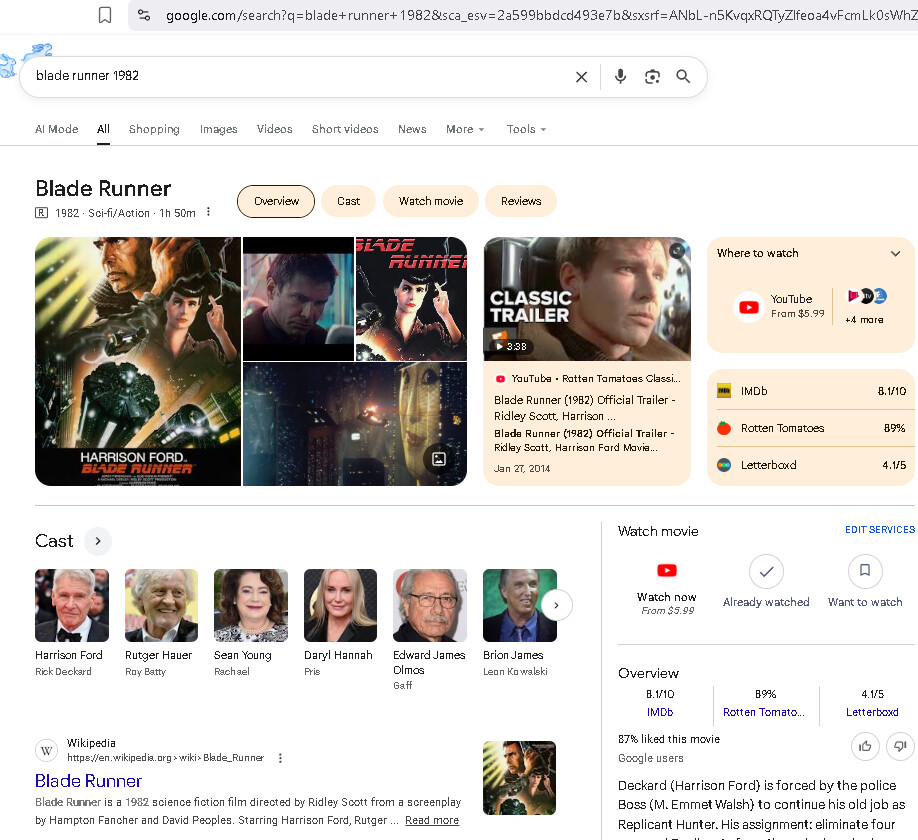
Task: Click the EDIT SERVICES link
Action: [x=879, y=530]
